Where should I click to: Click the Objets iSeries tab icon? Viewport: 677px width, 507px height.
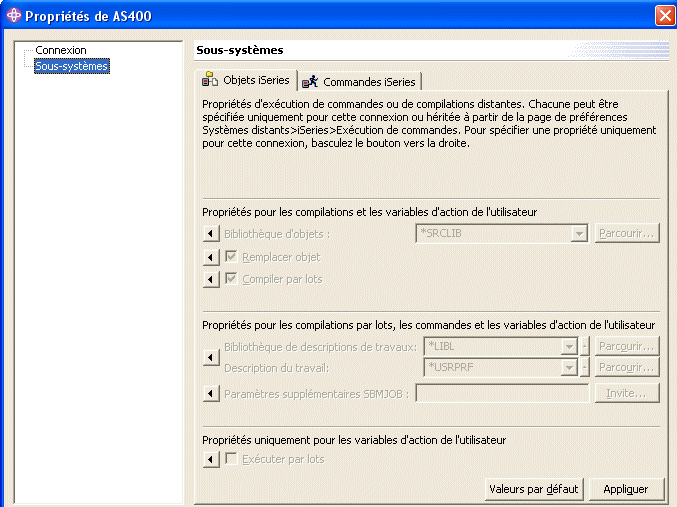click(x=210, y=79)
